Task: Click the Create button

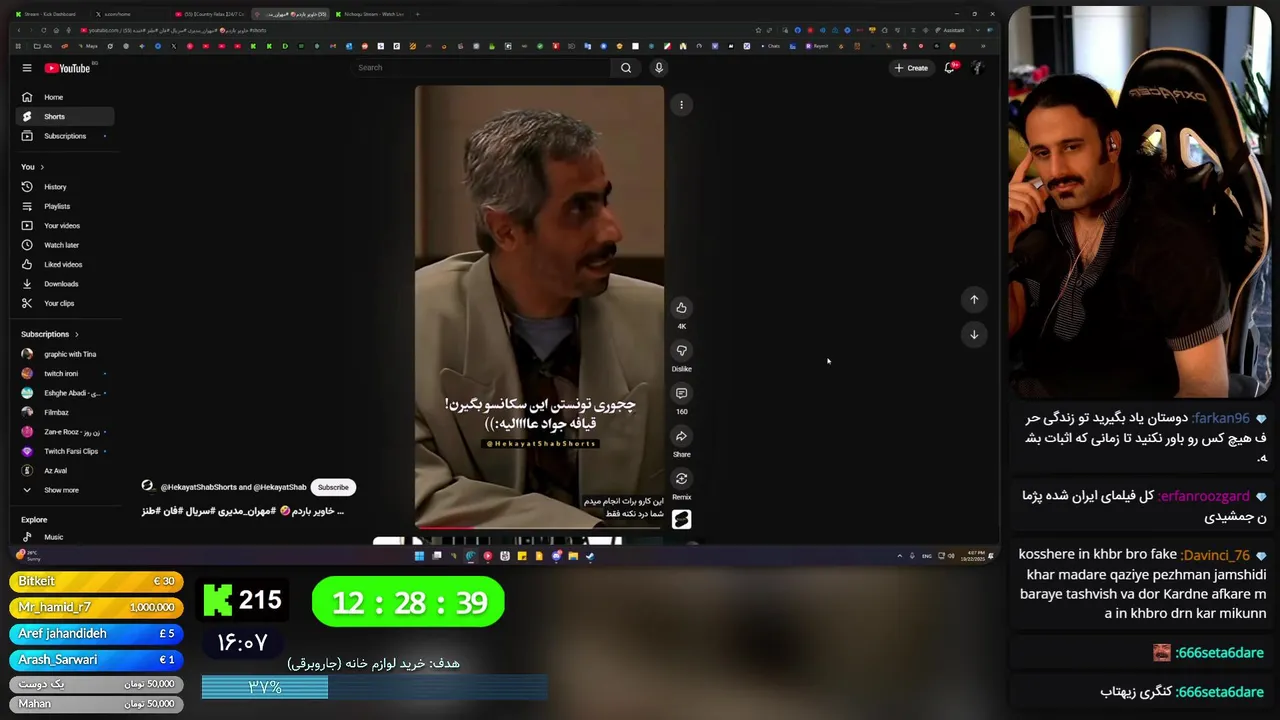Action: click(x=911, y=68)
